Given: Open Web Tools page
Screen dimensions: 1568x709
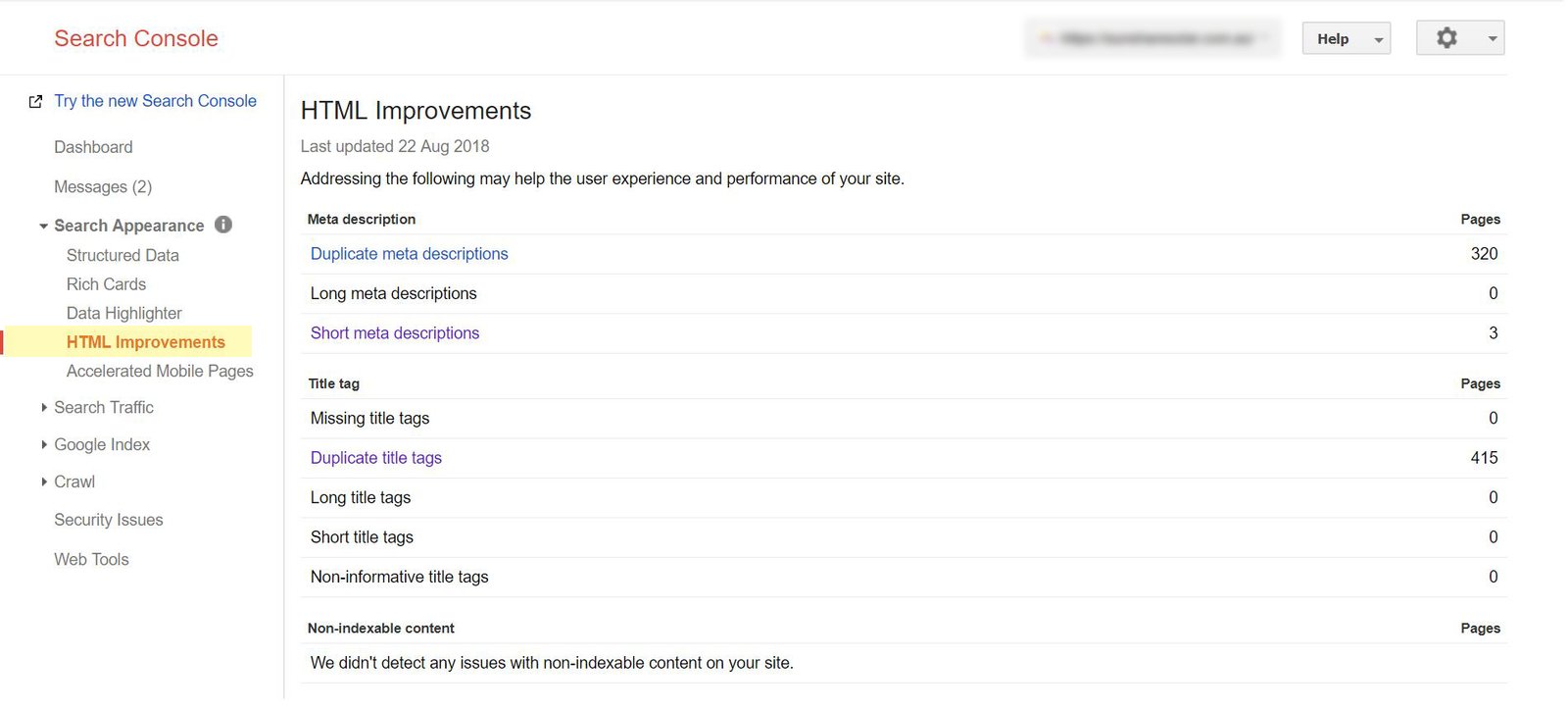Looking at the screenshot, I should pos(91,559).
